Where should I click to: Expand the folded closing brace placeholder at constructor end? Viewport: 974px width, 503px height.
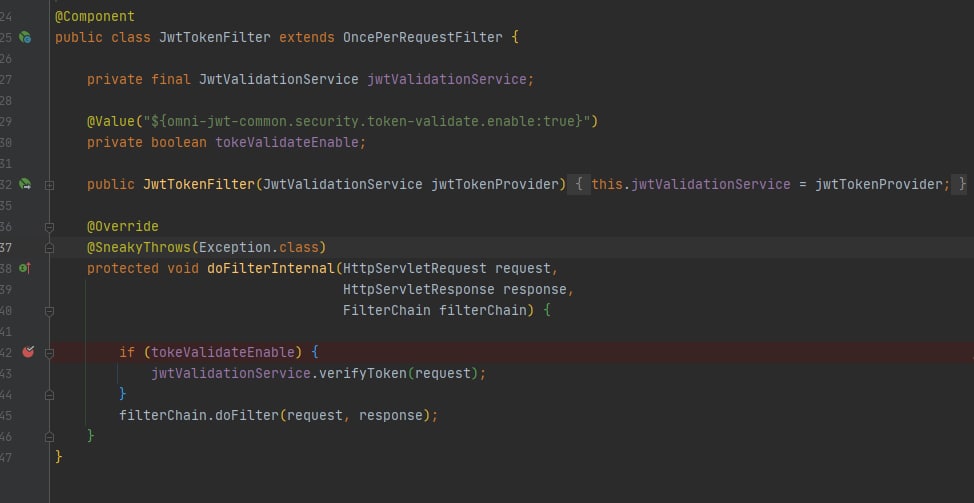pyautogui.click(x=959, y=184)
